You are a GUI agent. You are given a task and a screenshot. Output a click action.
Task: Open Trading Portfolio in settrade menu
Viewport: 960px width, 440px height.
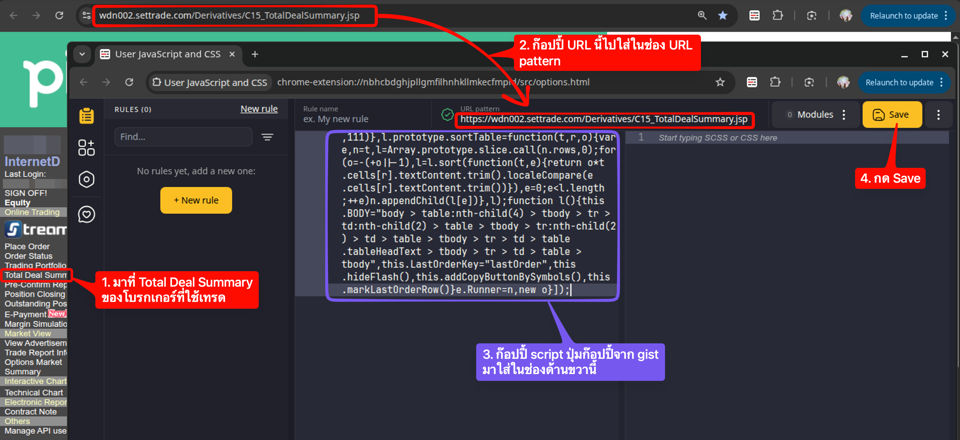[35, 266]
